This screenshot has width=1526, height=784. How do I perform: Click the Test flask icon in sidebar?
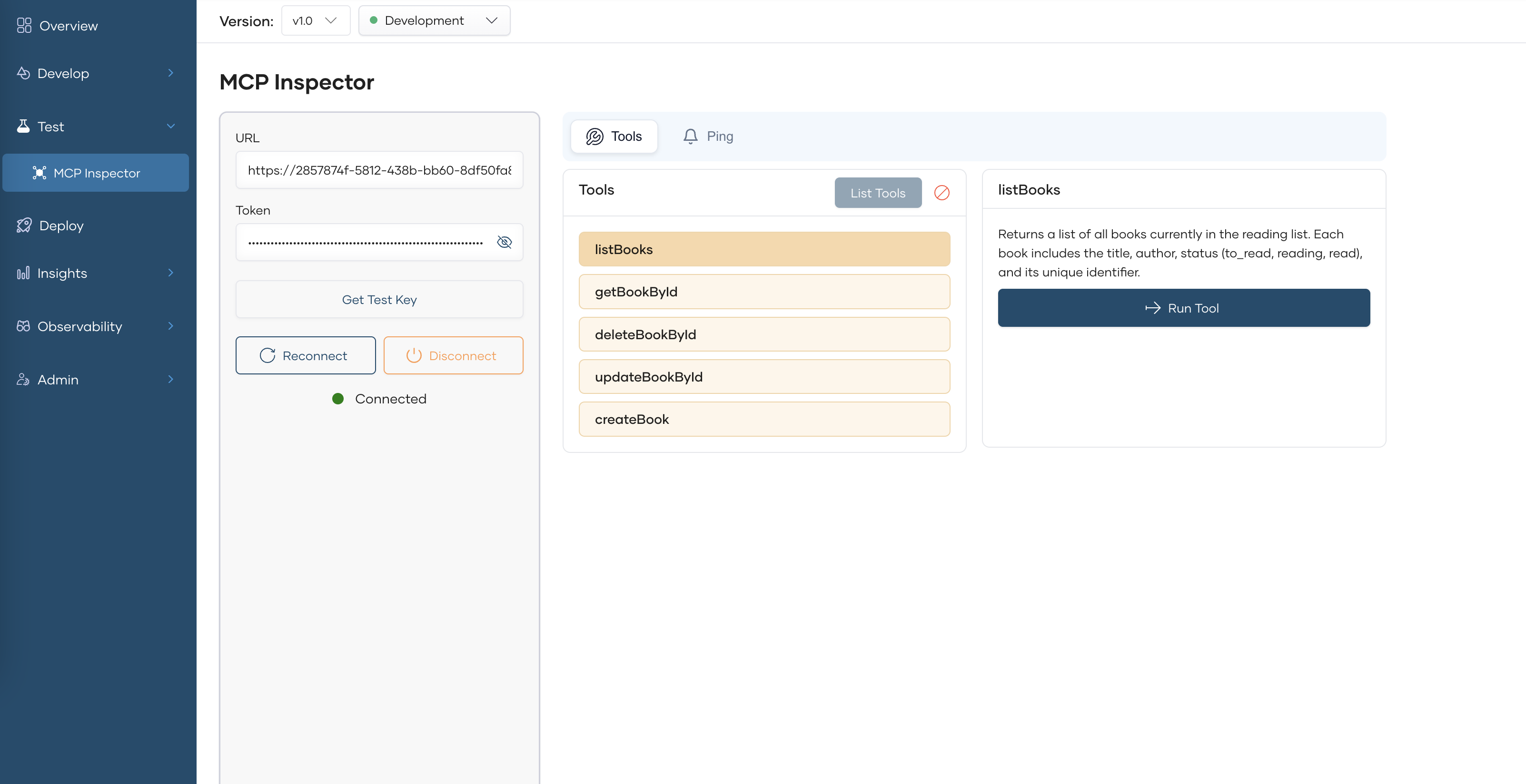pos(23,126)
